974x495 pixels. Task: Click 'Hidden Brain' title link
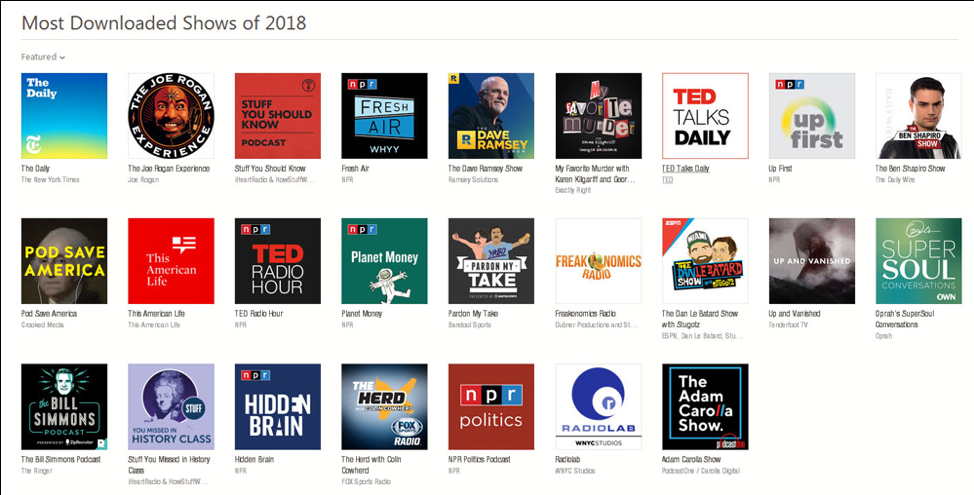tap(255, 460)
